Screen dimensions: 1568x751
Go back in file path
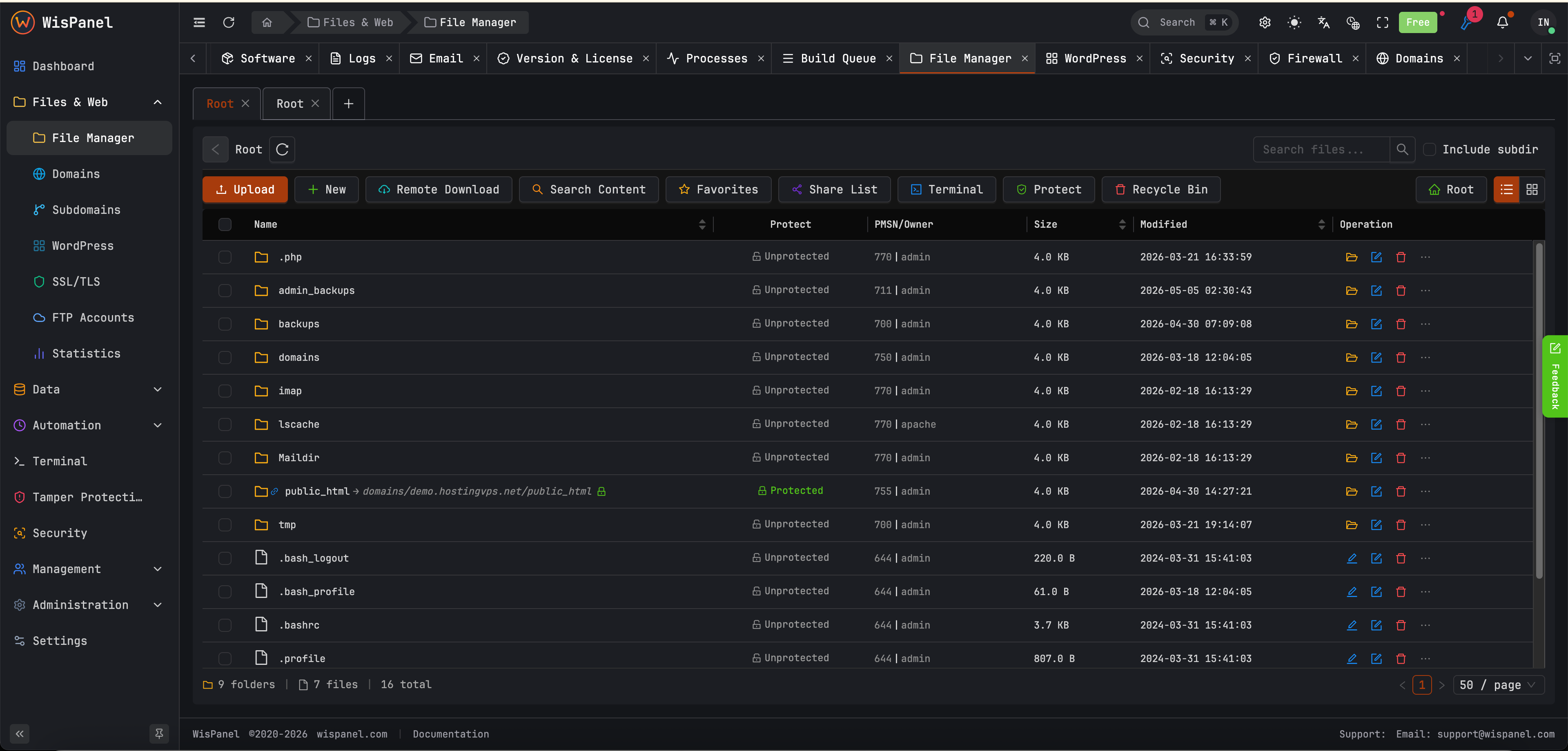point(216,149)
